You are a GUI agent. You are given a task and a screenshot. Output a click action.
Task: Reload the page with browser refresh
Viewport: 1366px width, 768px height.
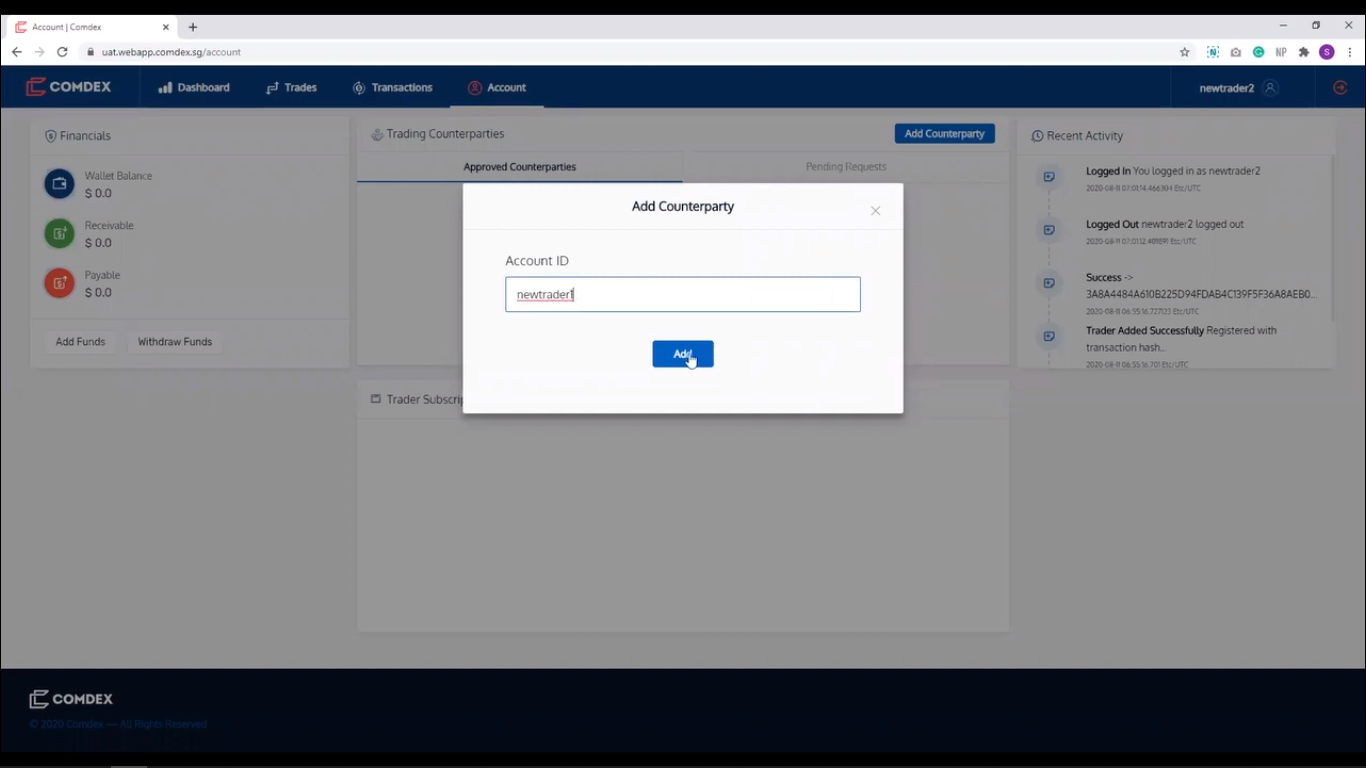(x=62, y=52)
